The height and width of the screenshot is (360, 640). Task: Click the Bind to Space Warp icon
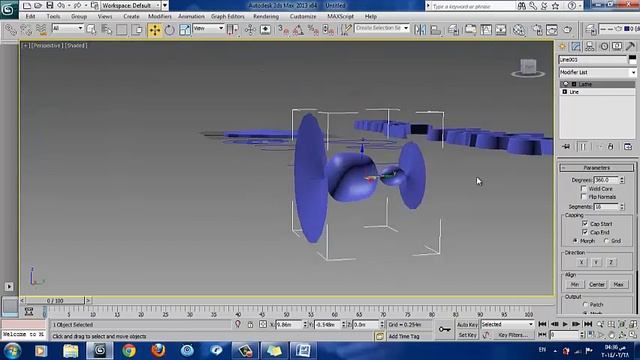pos(41,30)
